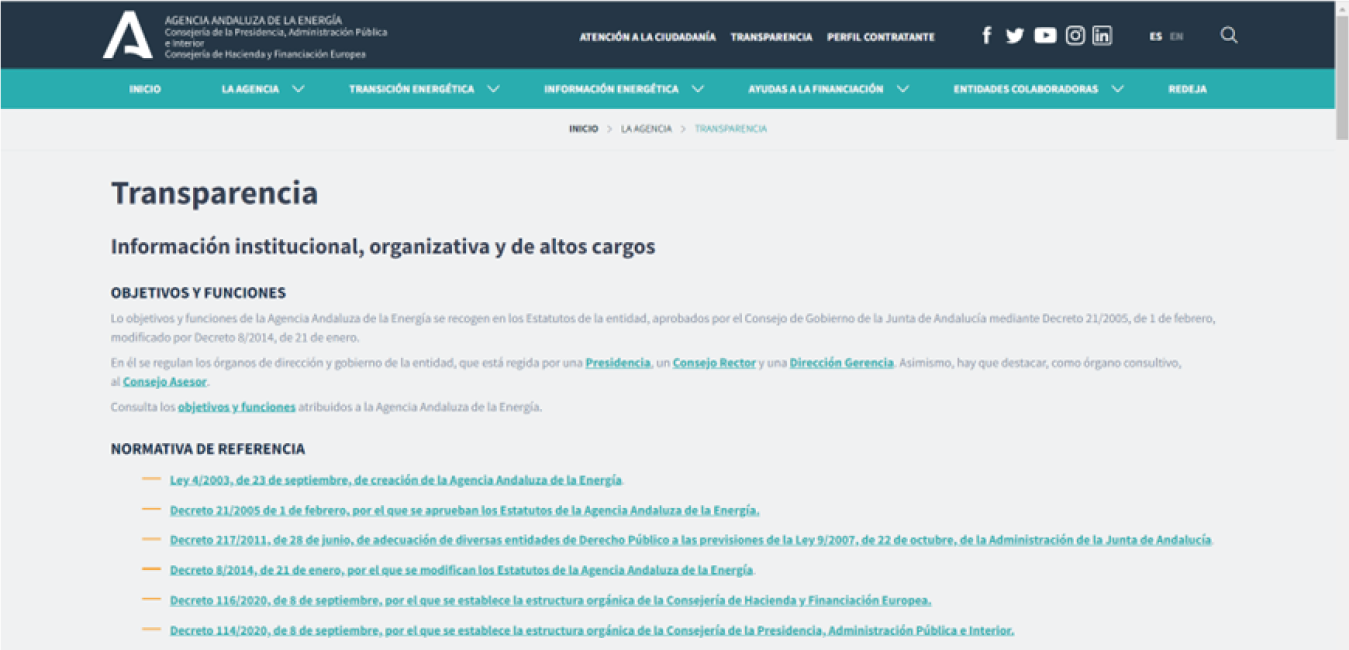Open the Twitter profile icon
Screen dimensions: 1349x650
[x=1015, y=36]
